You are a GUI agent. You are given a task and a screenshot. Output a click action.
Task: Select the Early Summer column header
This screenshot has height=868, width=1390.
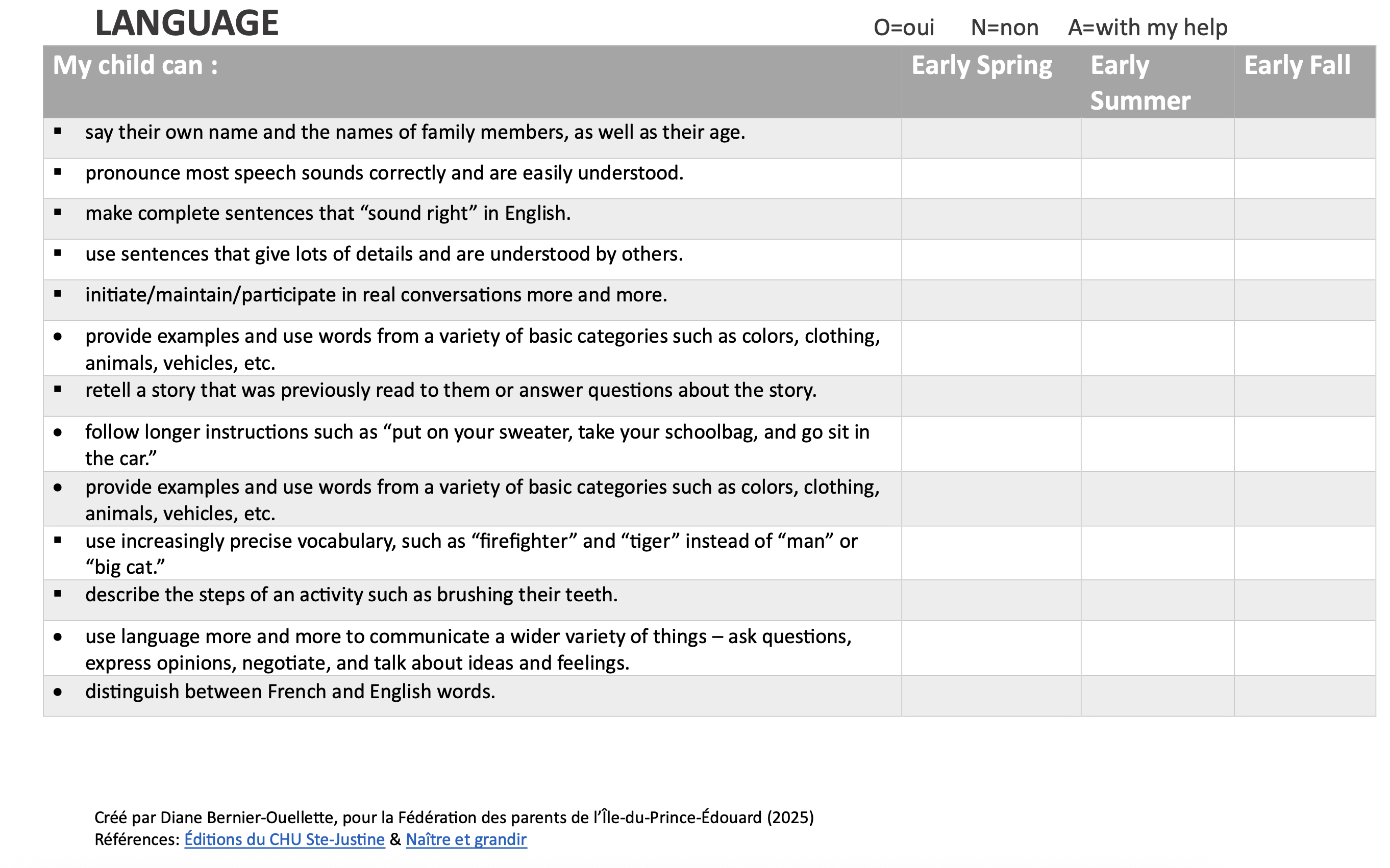1140,82
